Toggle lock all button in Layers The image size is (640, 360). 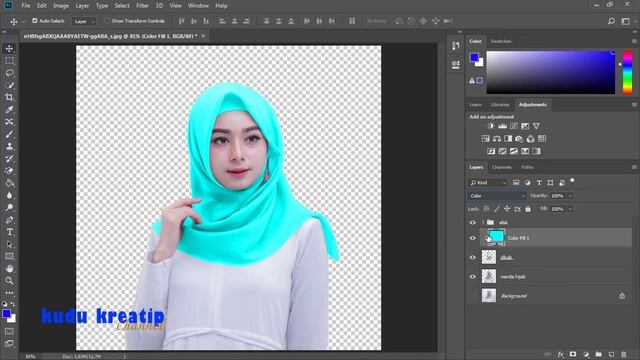528,209
